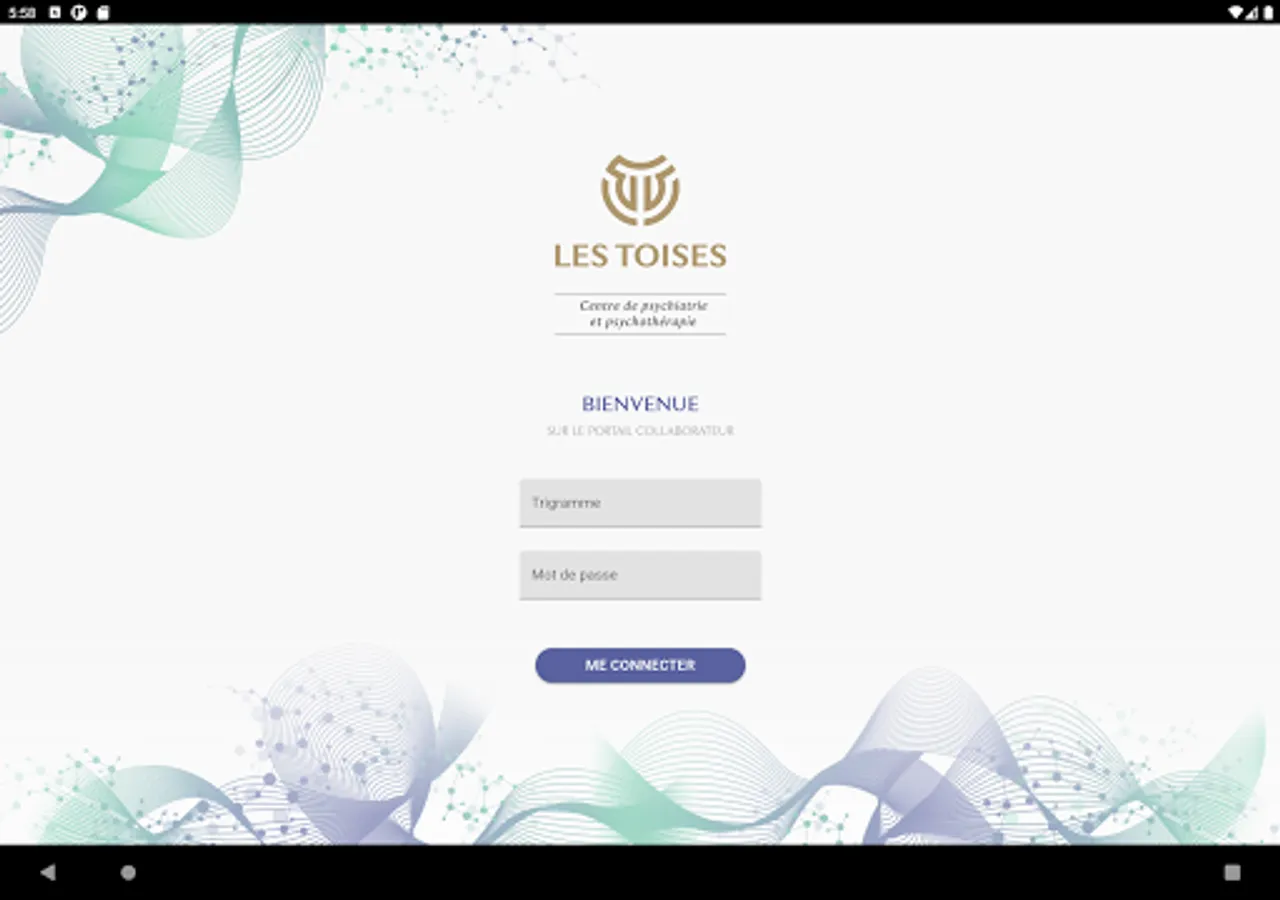Click the LES TOISES title text

(640, 256)
